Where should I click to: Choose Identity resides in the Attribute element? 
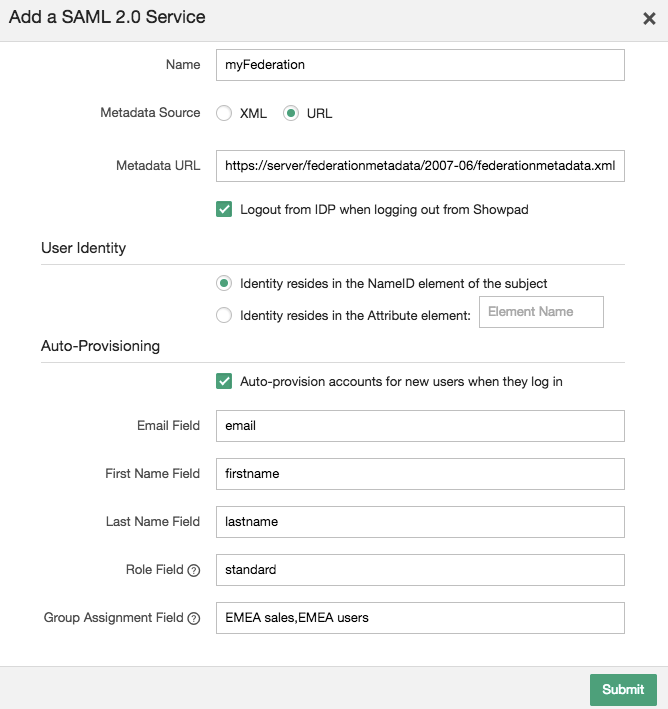click(x=224, y=316)
